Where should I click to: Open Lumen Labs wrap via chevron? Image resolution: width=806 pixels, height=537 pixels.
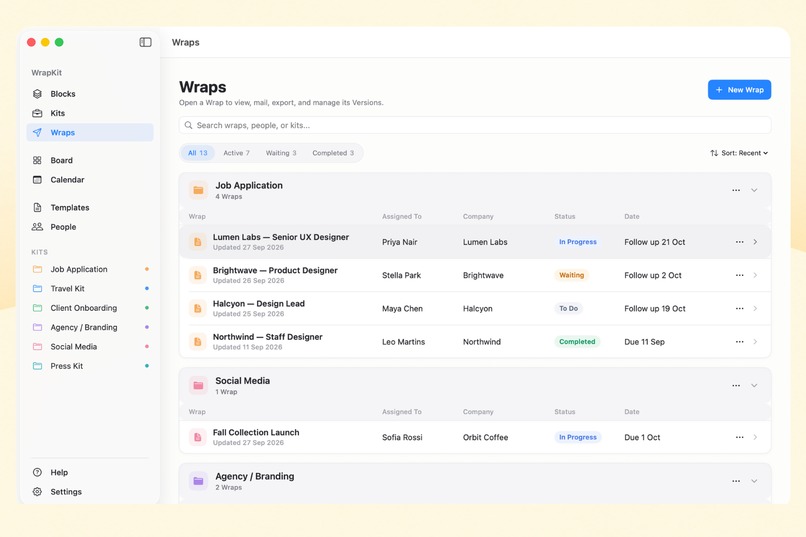[755, 242]
